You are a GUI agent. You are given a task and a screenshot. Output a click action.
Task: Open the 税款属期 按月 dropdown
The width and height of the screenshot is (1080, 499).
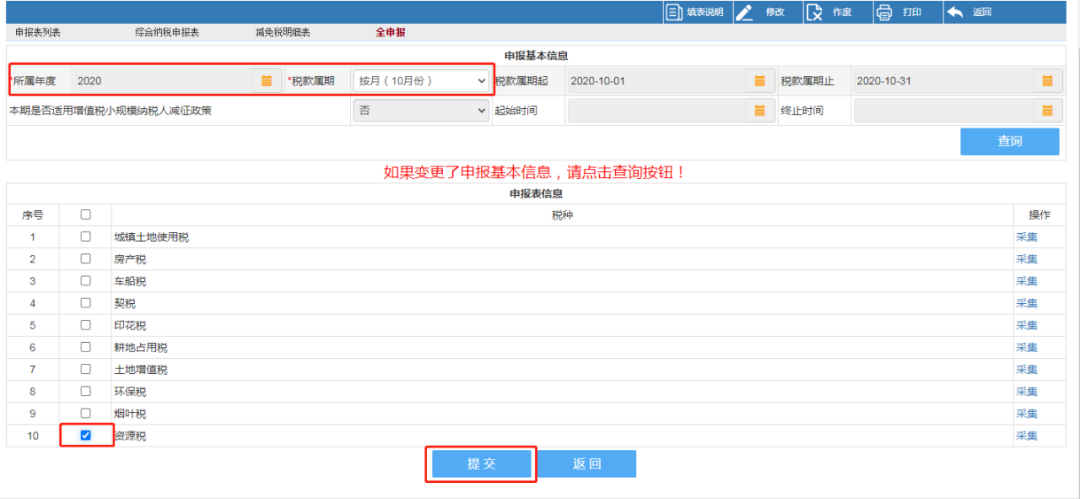[421, 80]
